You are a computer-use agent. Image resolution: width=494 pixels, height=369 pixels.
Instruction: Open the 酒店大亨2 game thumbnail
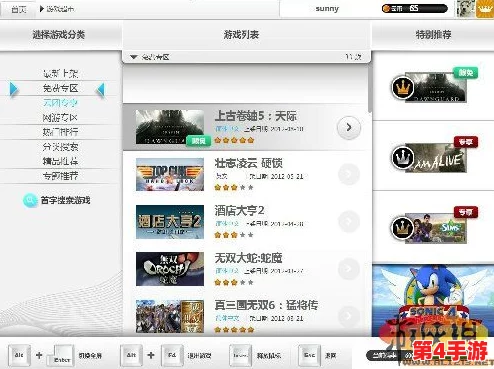point(170,222)
